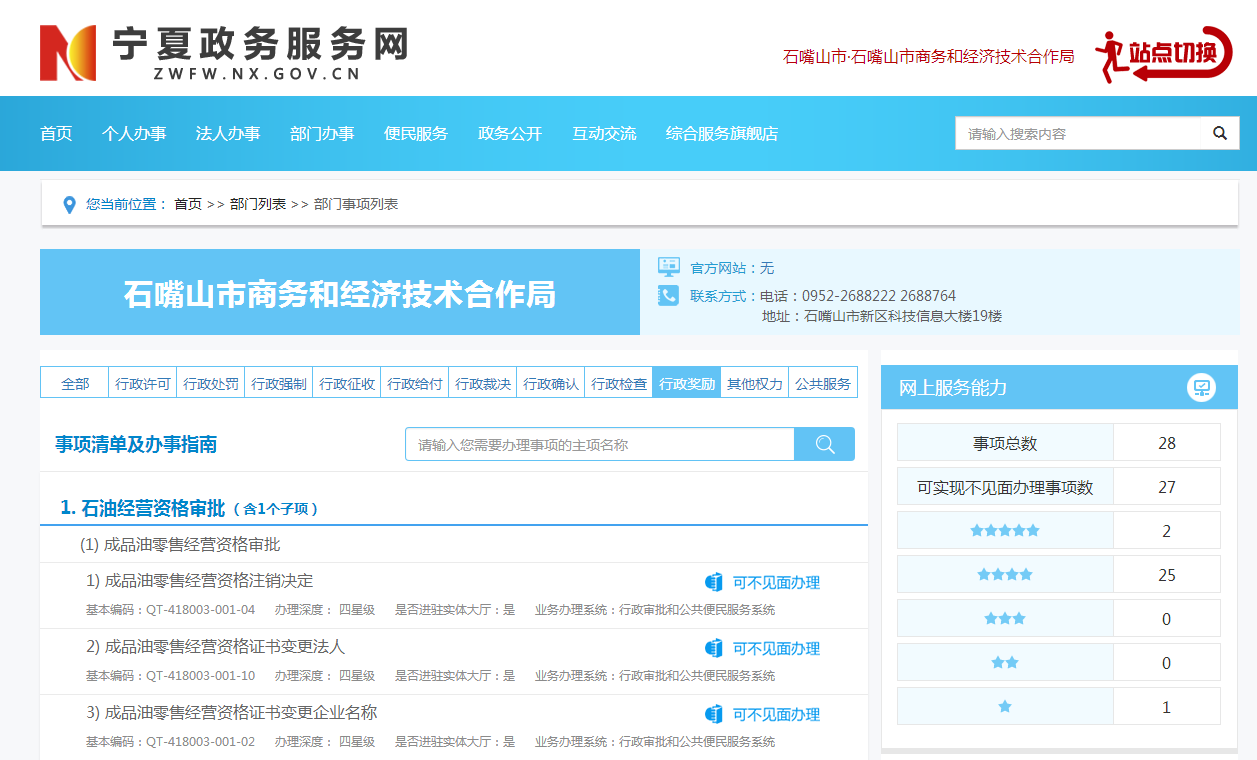Click the official website monitor icon
This screenshot has height=760, width=1257.
coord(668,267)
